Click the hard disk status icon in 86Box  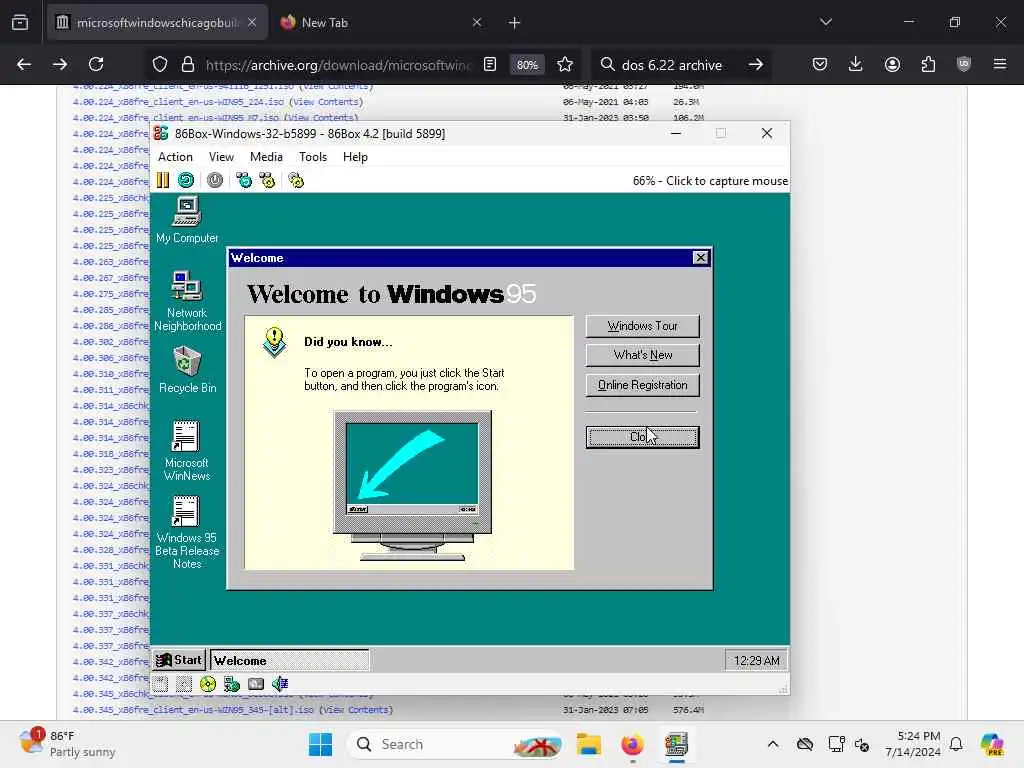pyautogui.click(x=256, y=684)
